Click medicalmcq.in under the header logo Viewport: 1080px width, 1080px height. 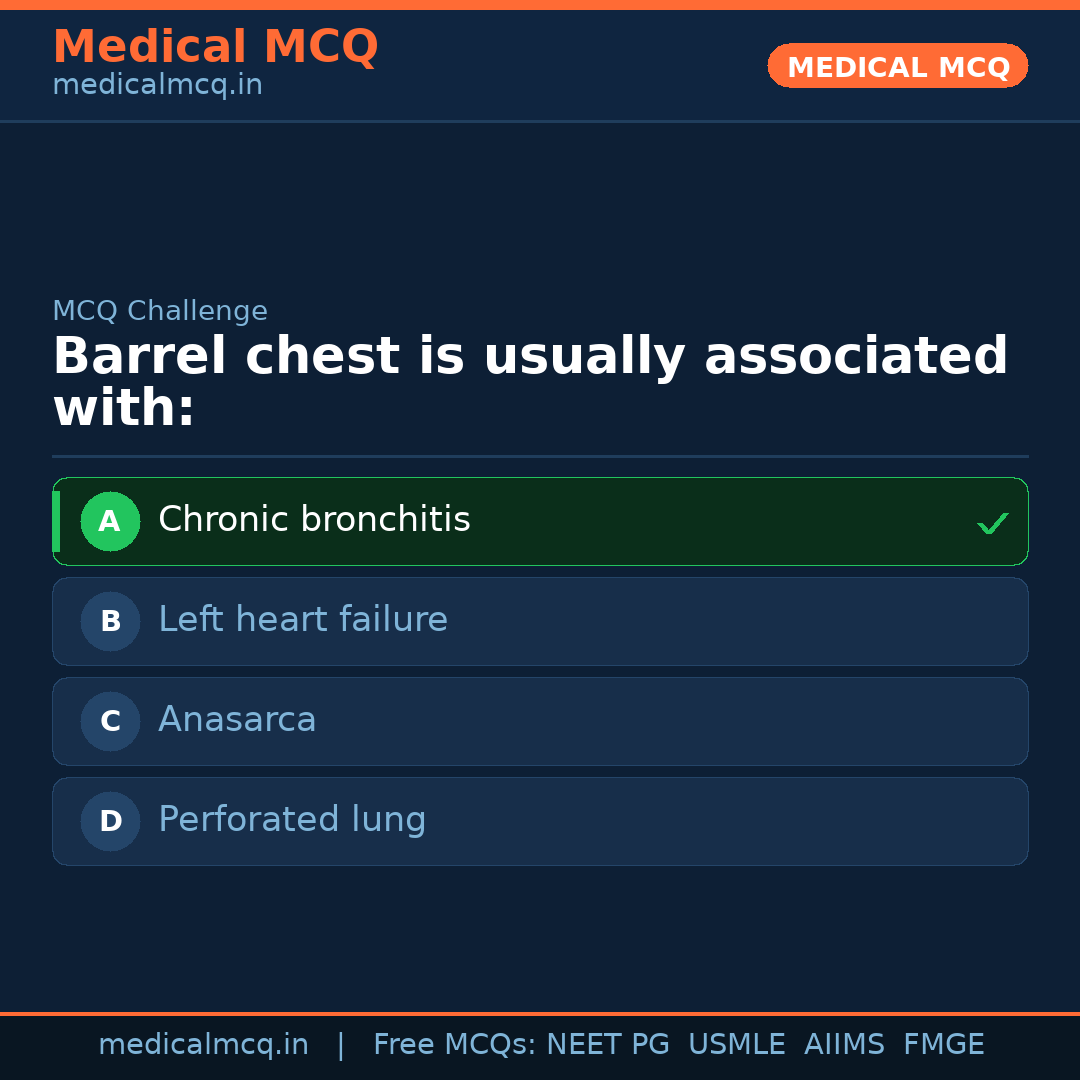pyautogui.click(x=157, y=84)
